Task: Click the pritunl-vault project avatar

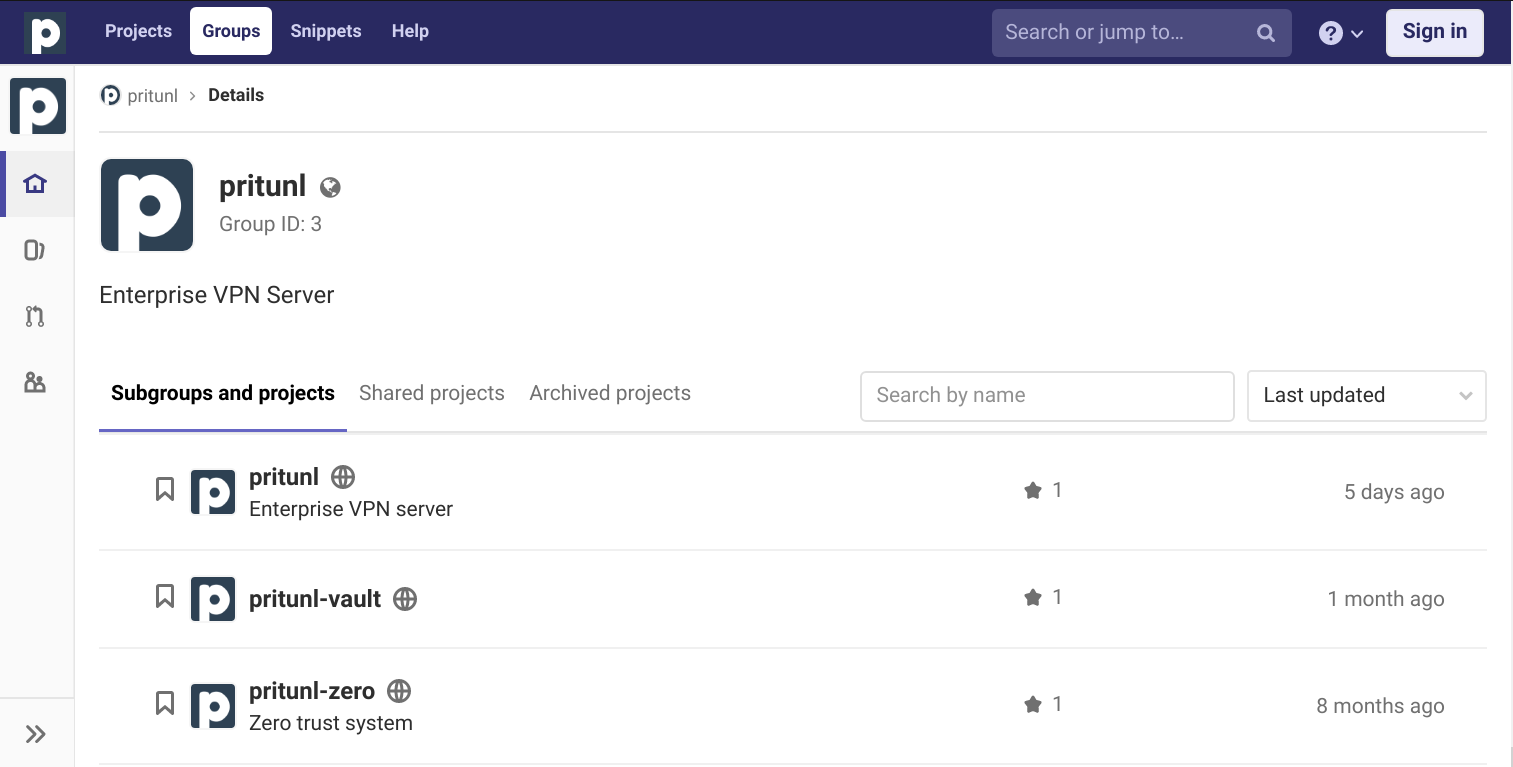Action: (x=213, y=599)
